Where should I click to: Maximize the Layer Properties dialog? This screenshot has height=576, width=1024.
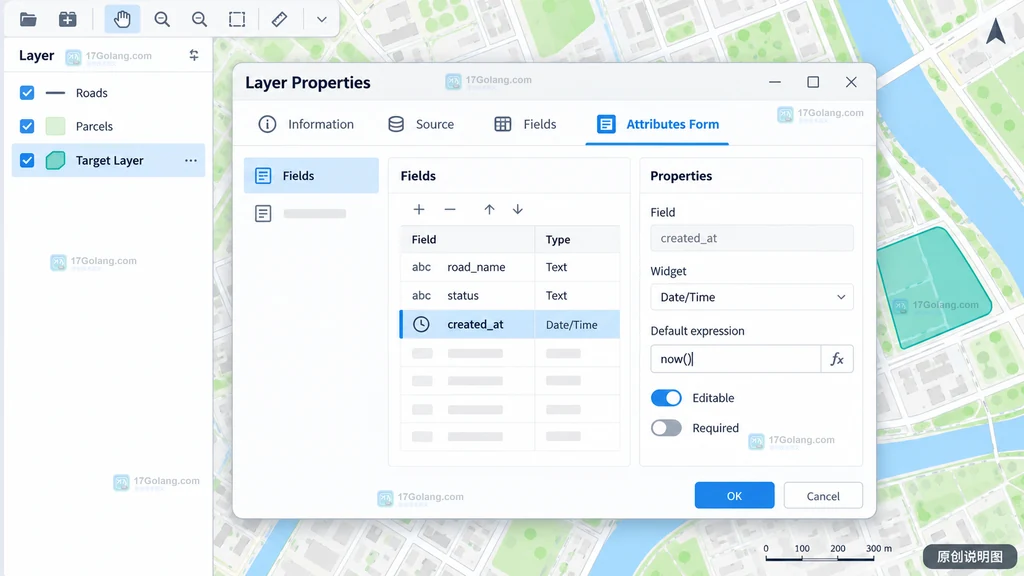point(813,82)
